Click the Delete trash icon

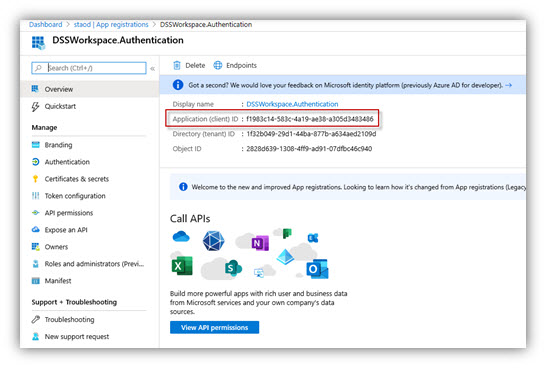point(177,65)
